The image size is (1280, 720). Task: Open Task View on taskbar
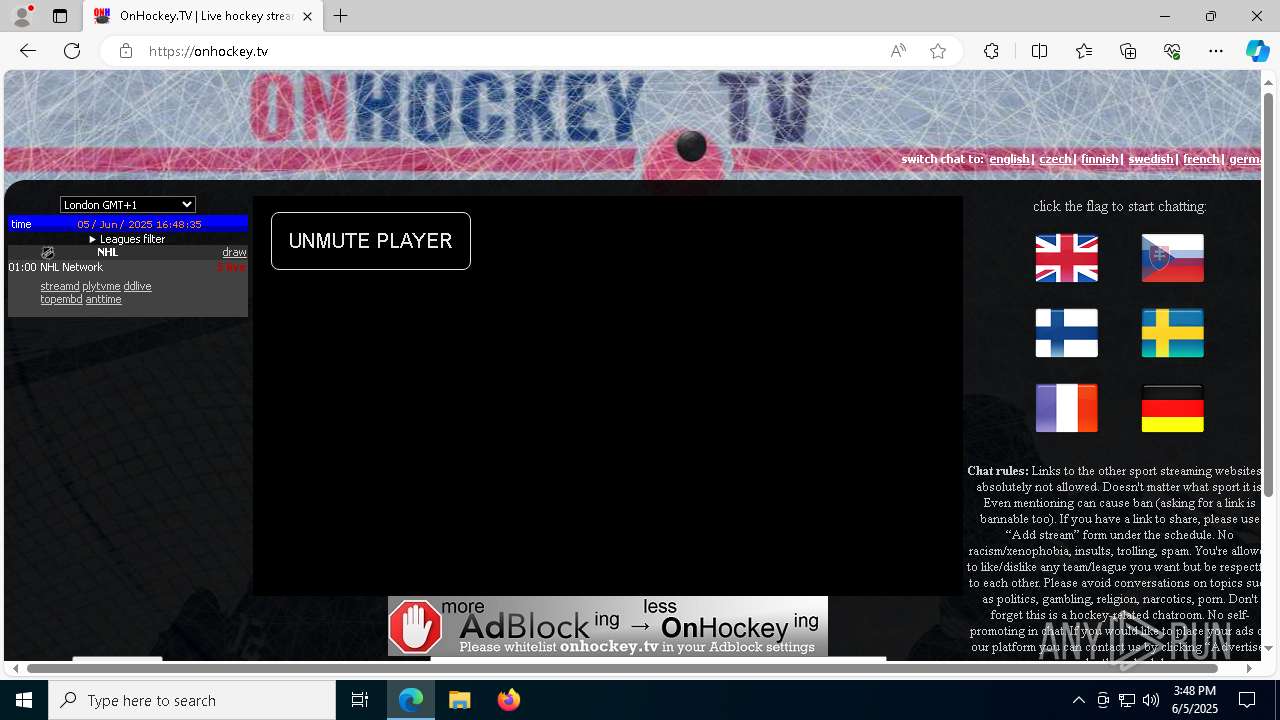click(360, 700)
